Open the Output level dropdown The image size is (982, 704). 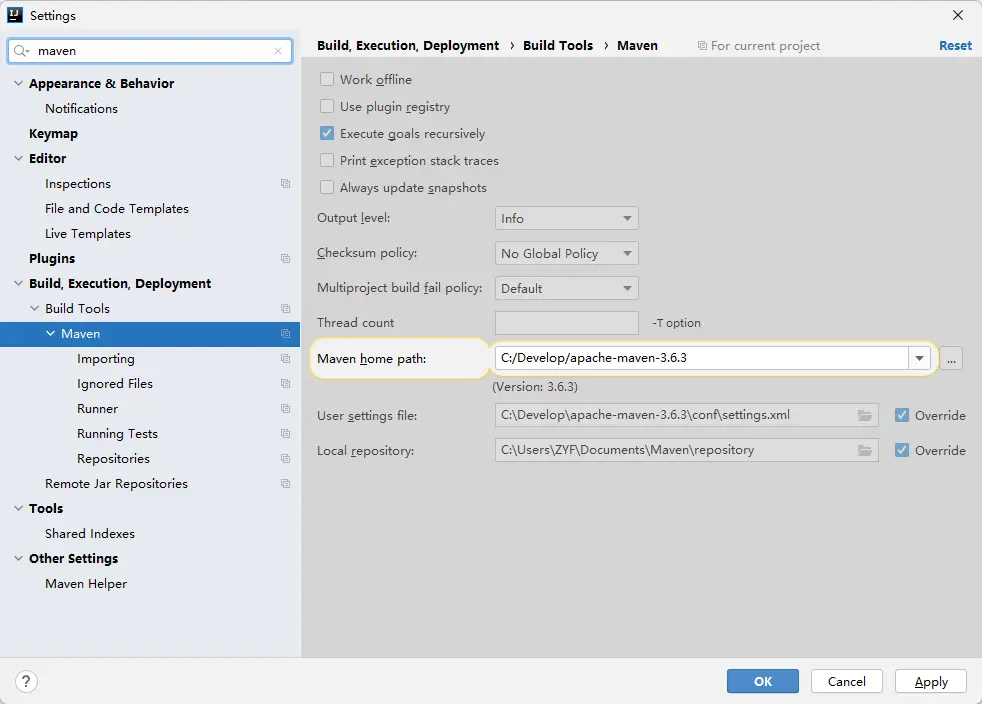566,219
